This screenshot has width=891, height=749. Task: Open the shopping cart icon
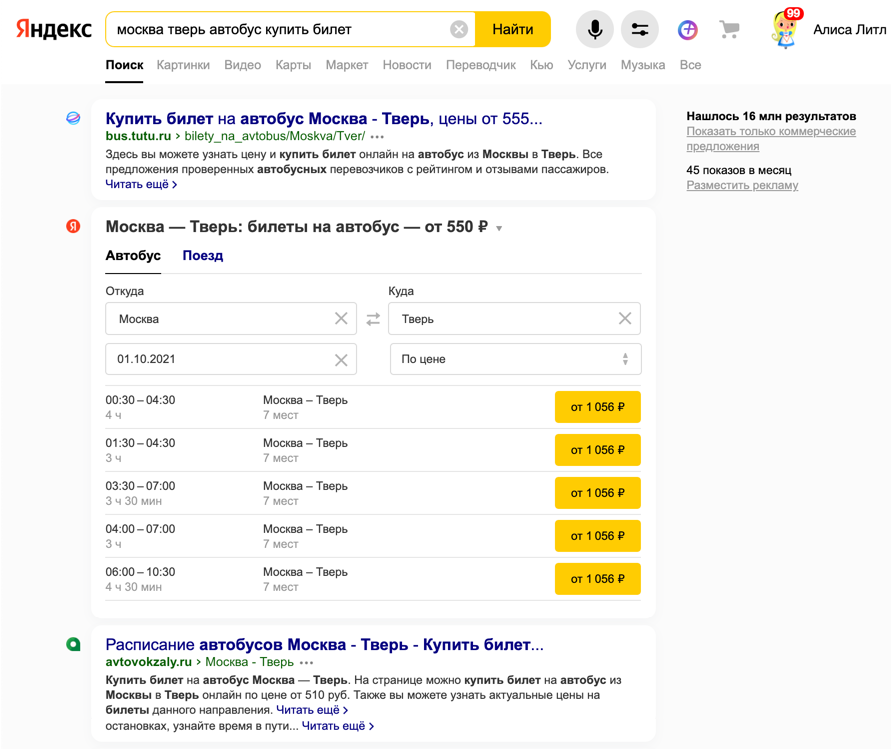pyautogui.click(x=730, y=30)
